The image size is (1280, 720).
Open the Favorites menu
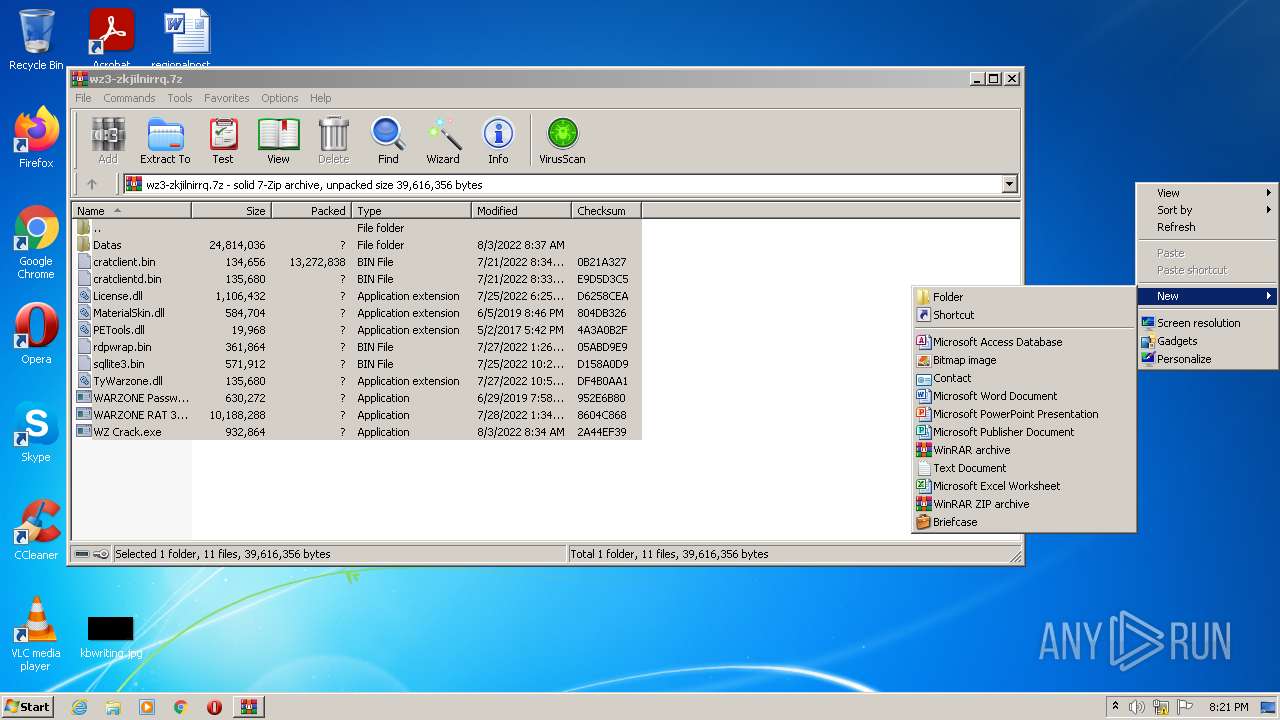click(227, 98)
